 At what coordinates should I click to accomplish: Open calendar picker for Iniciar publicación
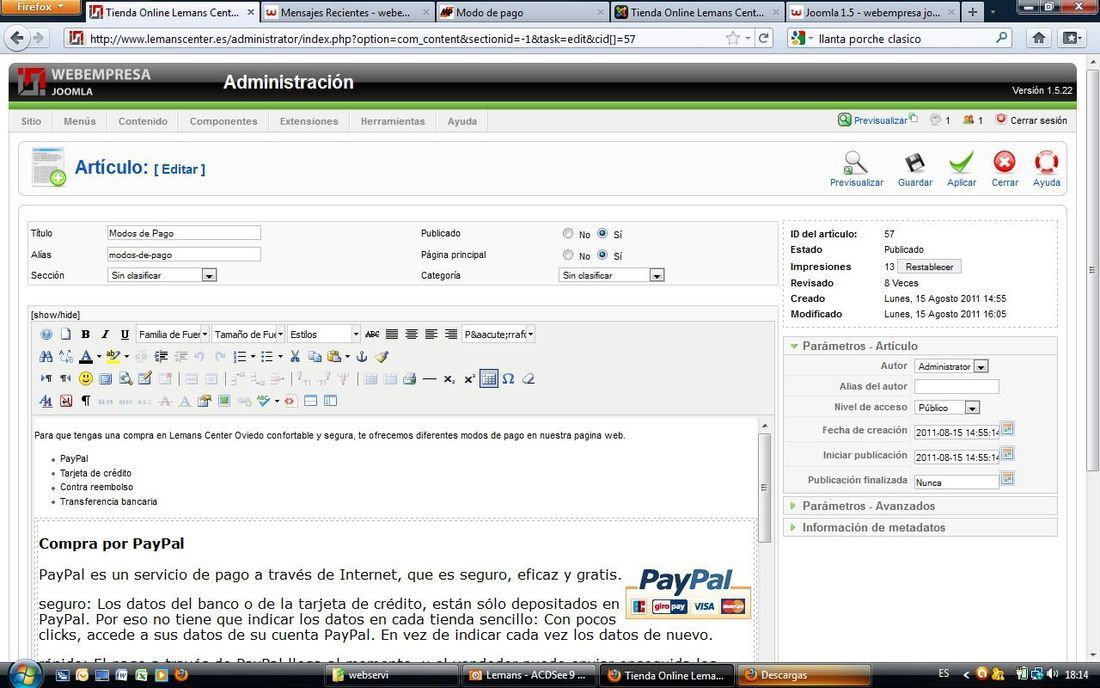coord(1007,454)
